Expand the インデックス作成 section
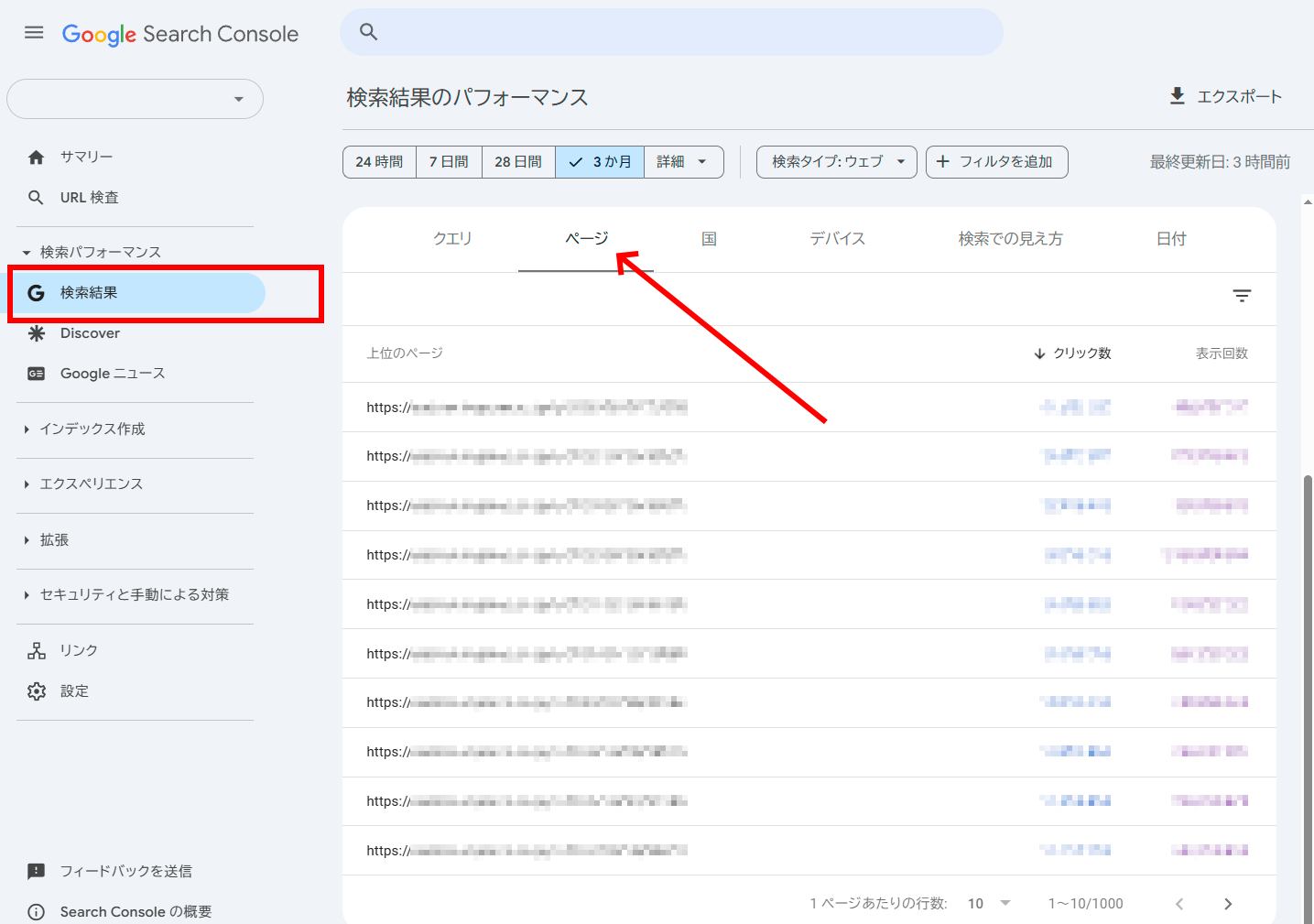This screenshot has width=1314, height=924. [92, 429]
